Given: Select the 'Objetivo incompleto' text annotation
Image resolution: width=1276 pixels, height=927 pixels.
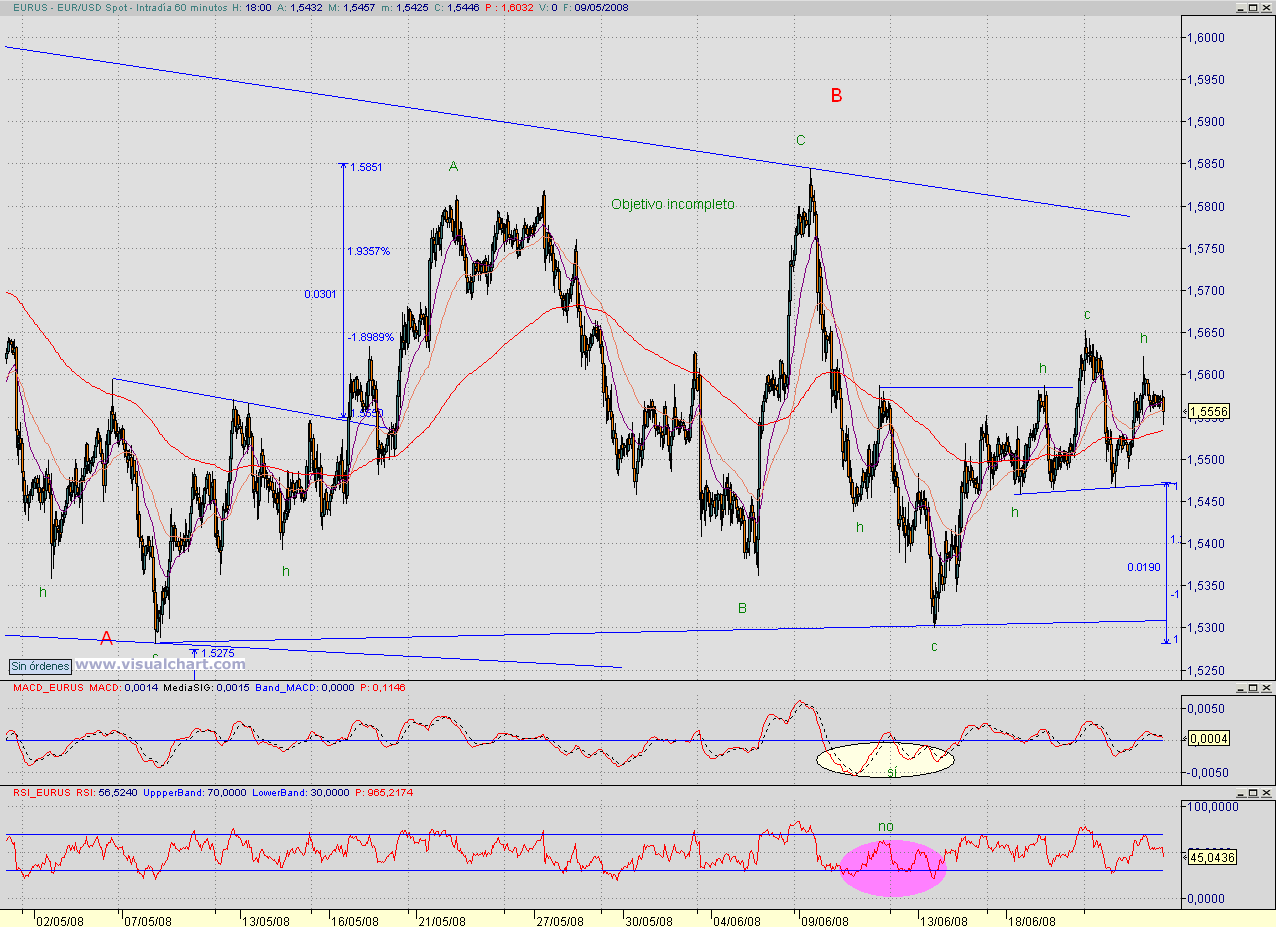Looking at the screenshot, I should coord(672,204).
